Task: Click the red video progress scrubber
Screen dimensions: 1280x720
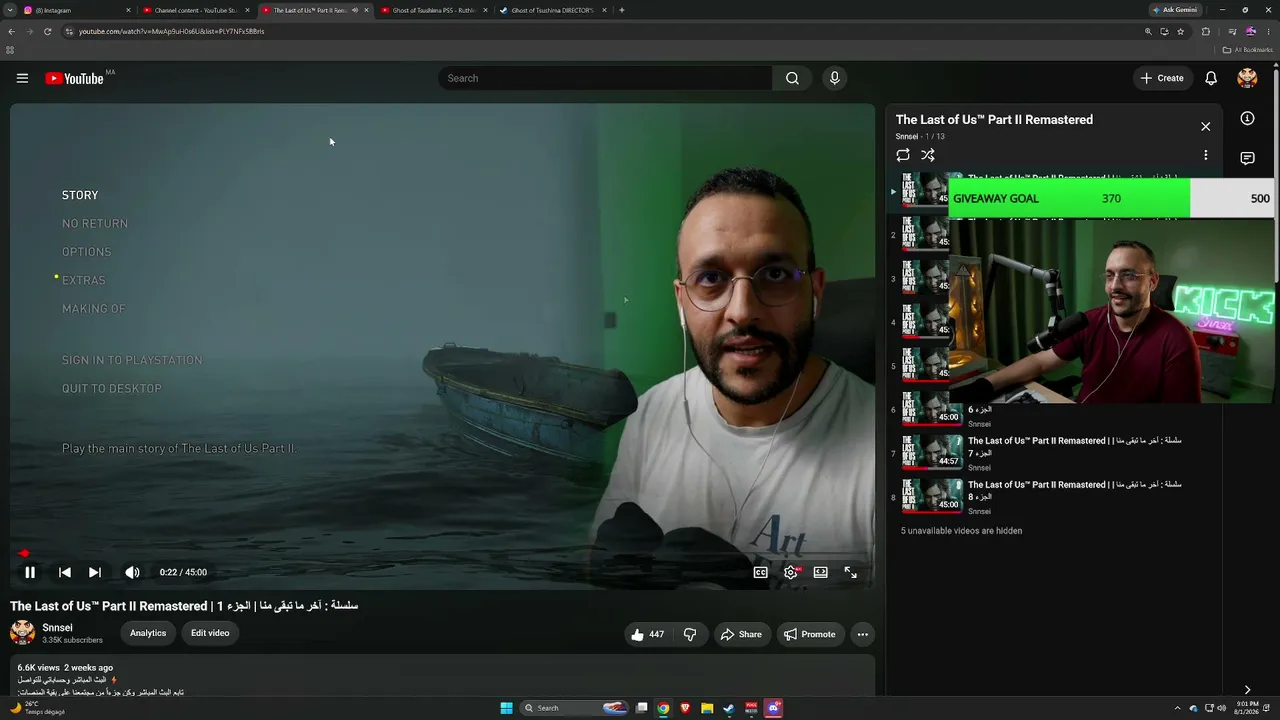Action: (x=24, y=553)
